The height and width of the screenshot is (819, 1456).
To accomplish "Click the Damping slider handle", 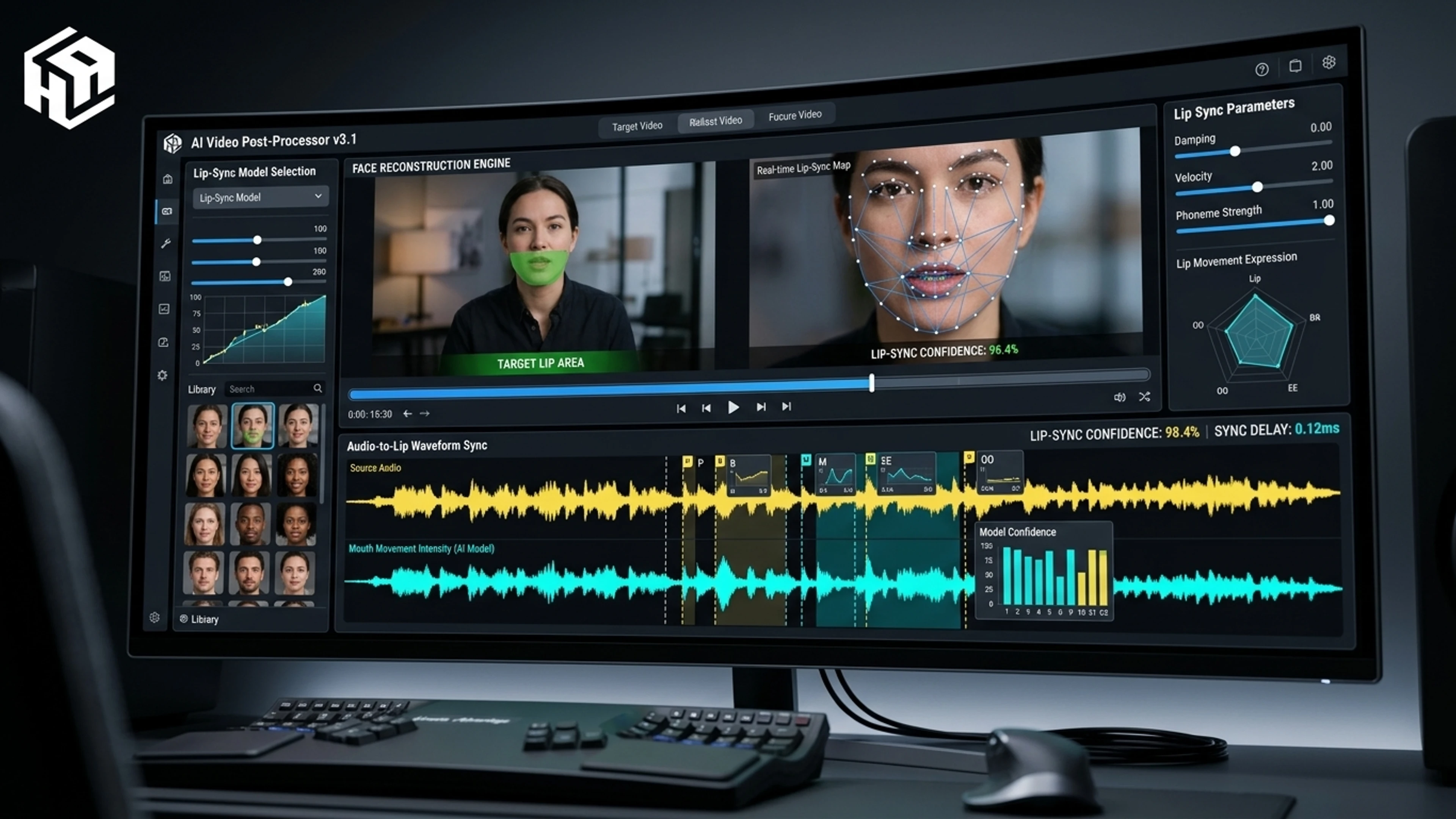I will [x=1235, y=151].
